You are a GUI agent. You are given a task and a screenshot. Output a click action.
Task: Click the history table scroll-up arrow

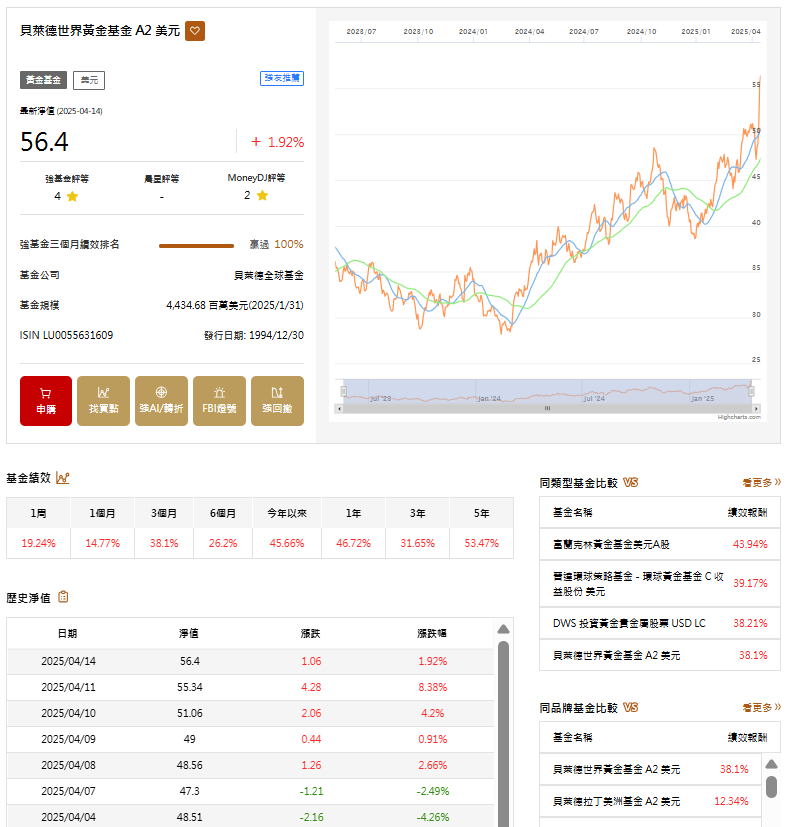503,629
